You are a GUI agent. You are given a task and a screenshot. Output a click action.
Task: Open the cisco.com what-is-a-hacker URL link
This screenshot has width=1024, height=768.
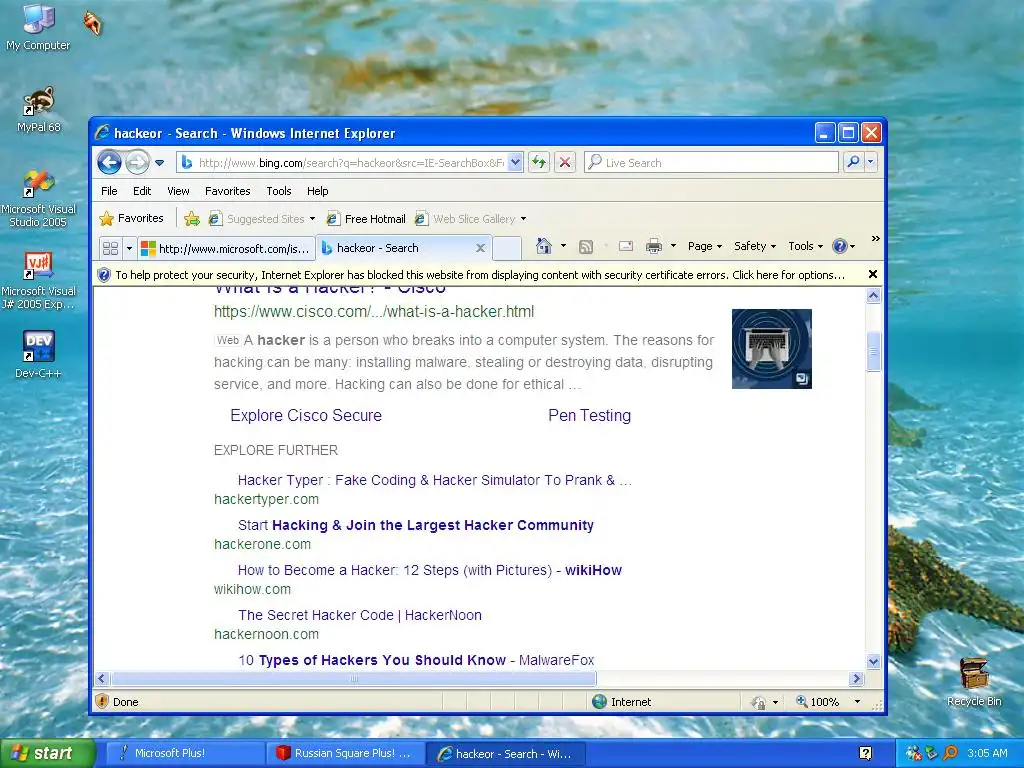[x=374, y=312]
